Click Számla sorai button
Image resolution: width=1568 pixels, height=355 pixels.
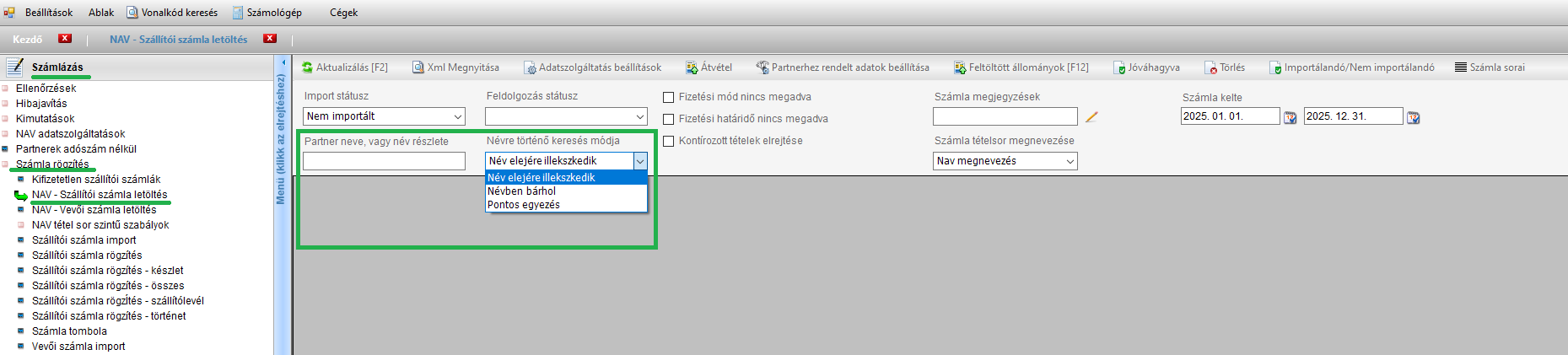[x=1490, y=67]
